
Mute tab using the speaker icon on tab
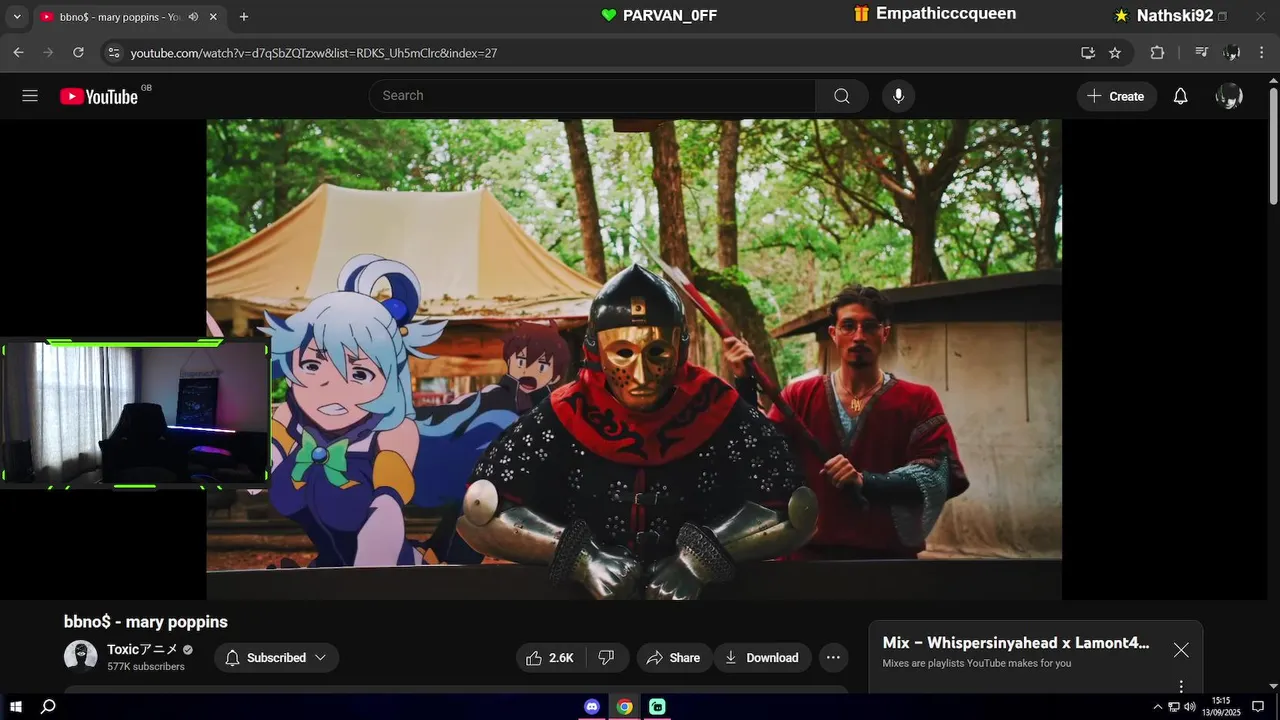[193, 17]
